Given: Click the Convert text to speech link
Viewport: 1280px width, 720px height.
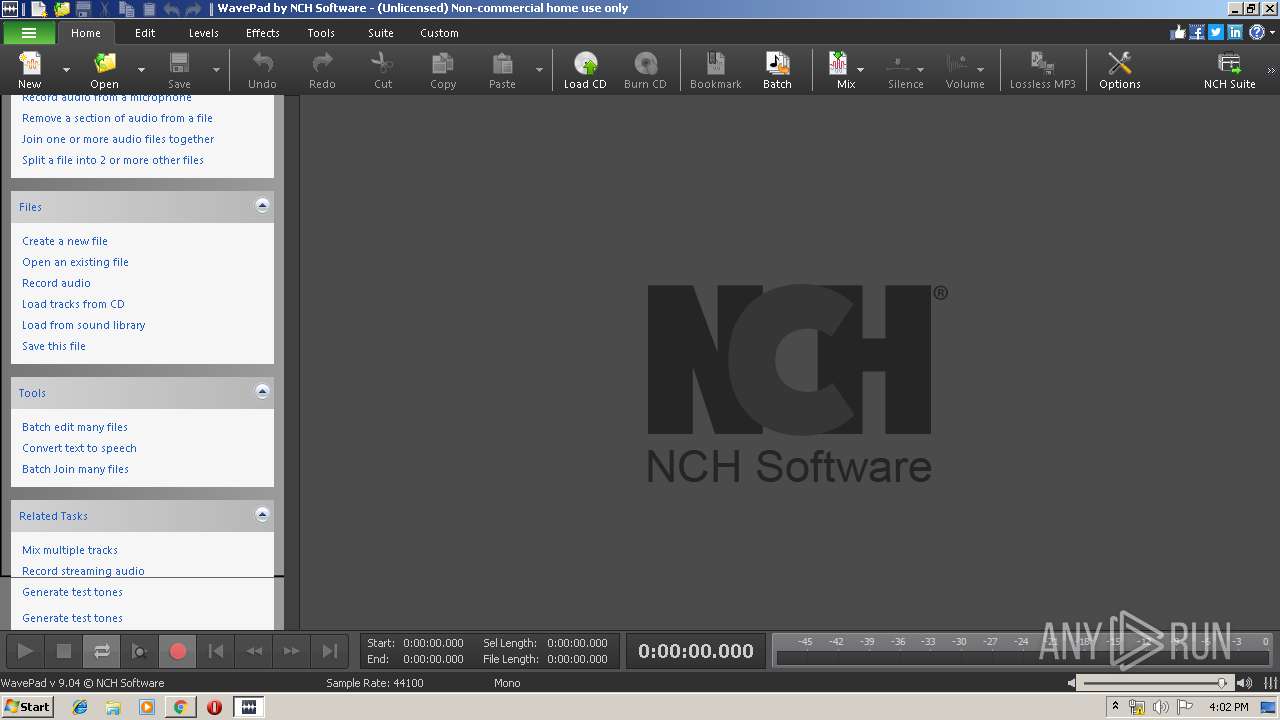Looking at the screenshot, I should click(x=79, y=448).
